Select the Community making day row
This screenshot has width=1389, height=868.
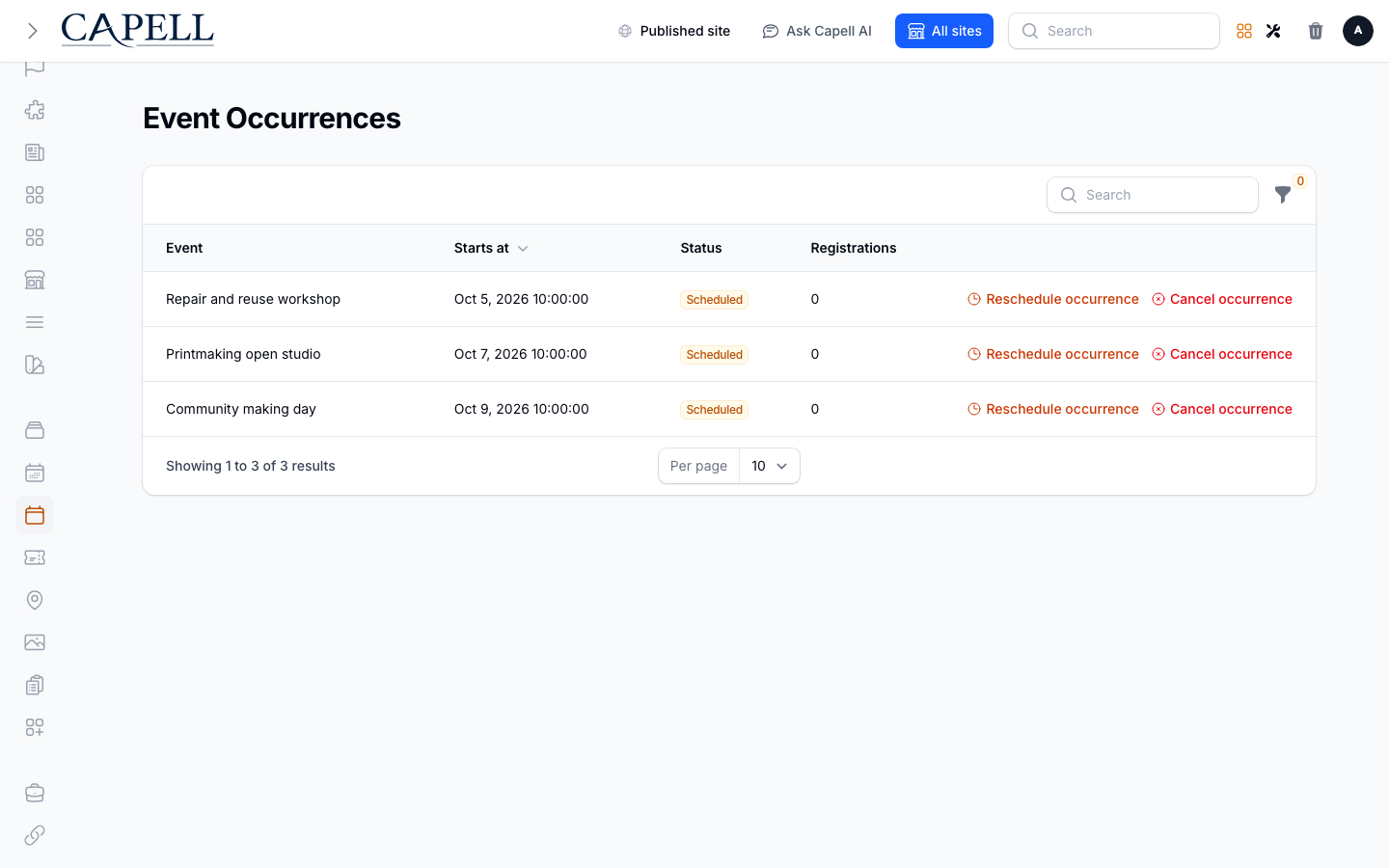pos(729,409)
